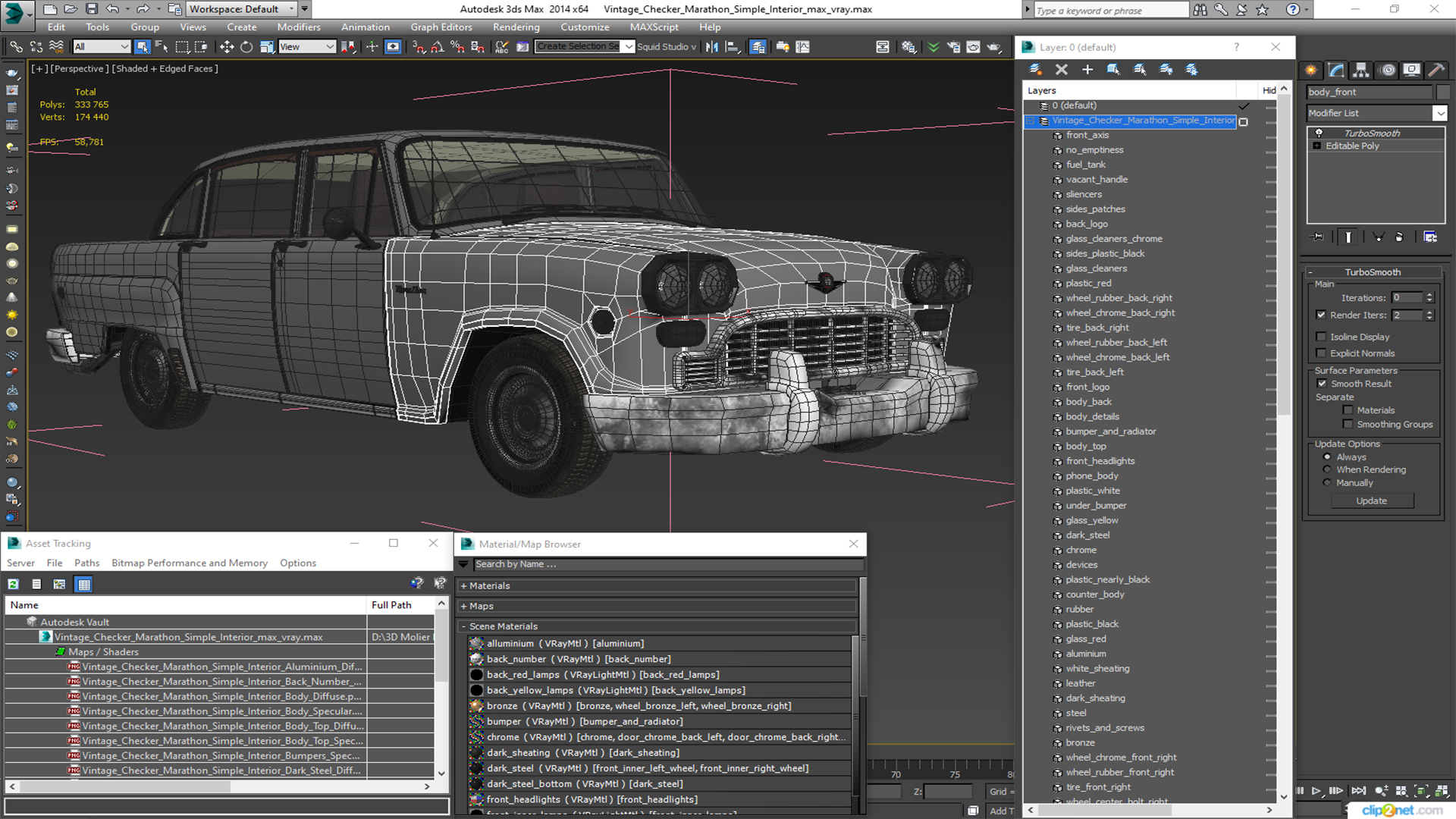Toggle the 3D Snaps tool
Image resolution: width=1456 pixels, height=819 pixels.
(x=419, y=47)
